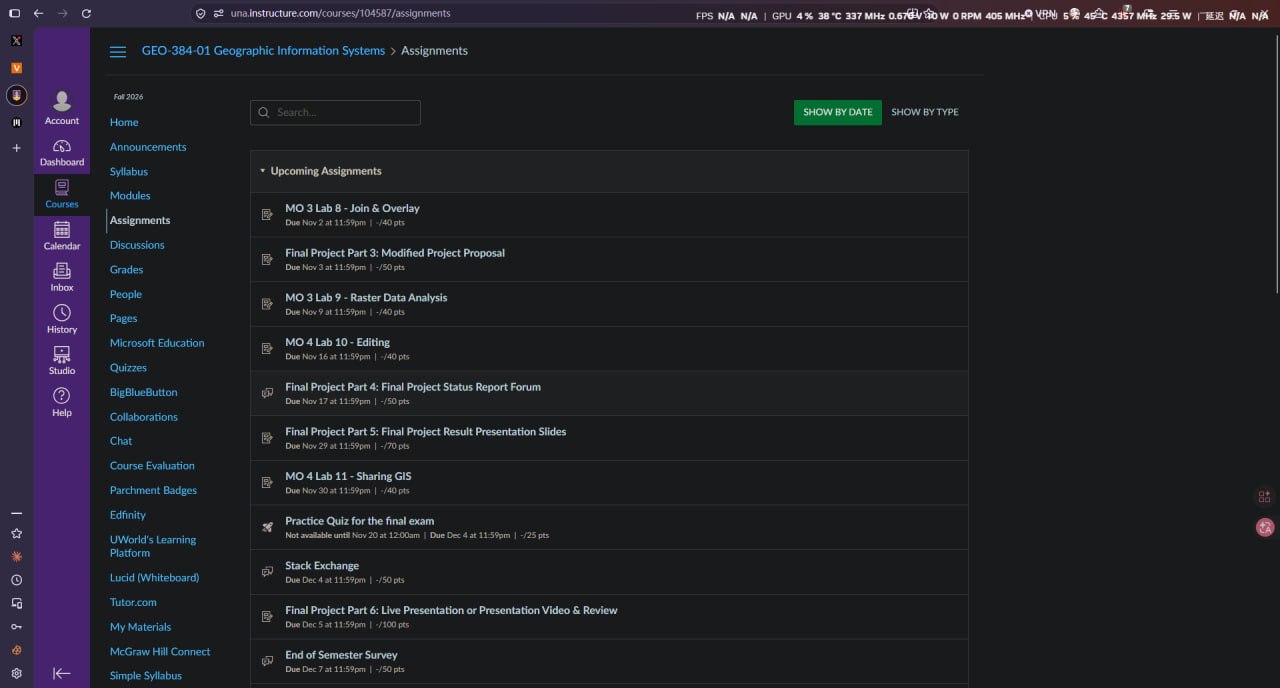Open browser settings gear in sidebar
This screenshot has height=688, width=1280.
[x=16, y=674]
